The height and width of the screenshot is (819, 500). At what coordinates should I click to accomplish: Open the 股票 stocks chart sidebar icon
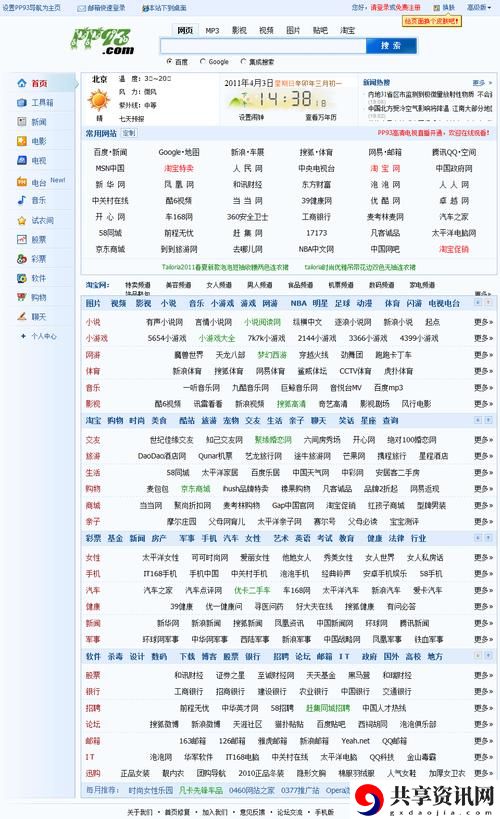tap(22, 240)
